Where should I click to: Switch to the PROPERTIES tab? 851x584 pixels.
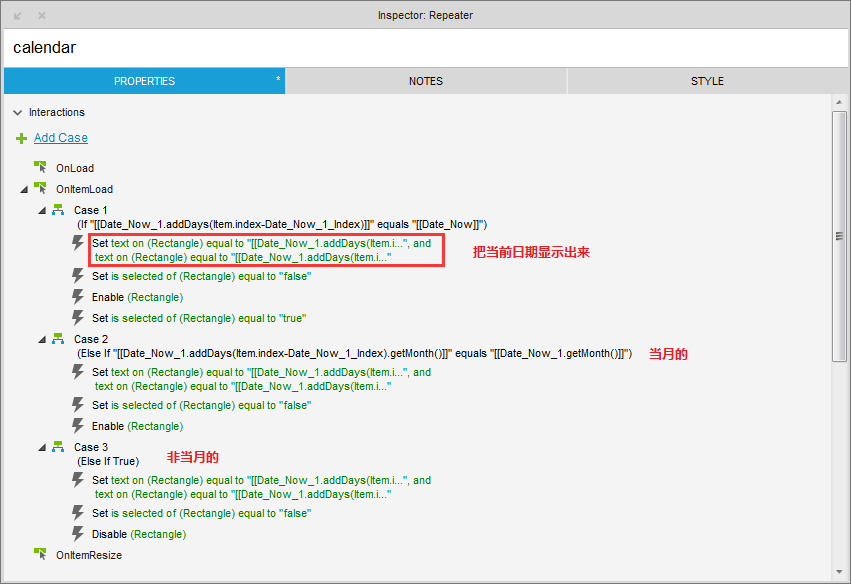click(144, 81)
